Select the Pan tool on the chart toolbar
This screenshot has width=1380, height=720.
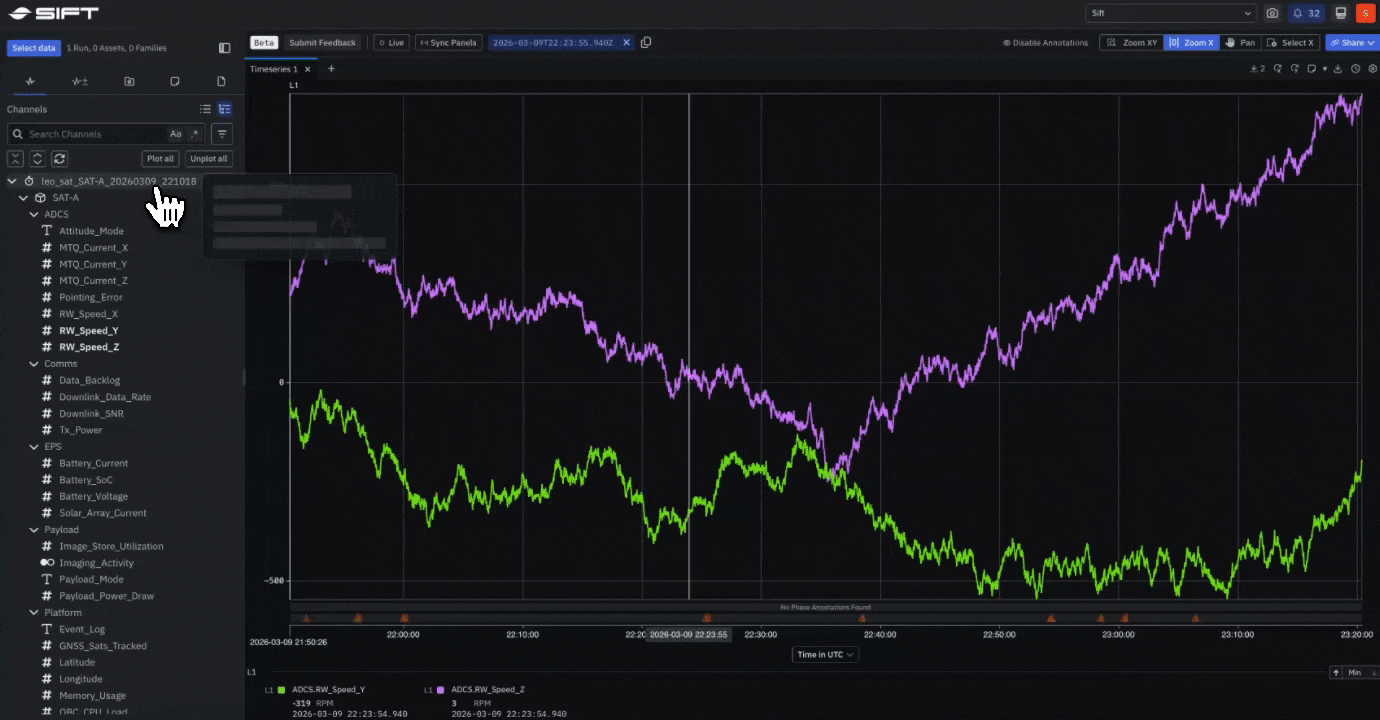pos(1239,42)
